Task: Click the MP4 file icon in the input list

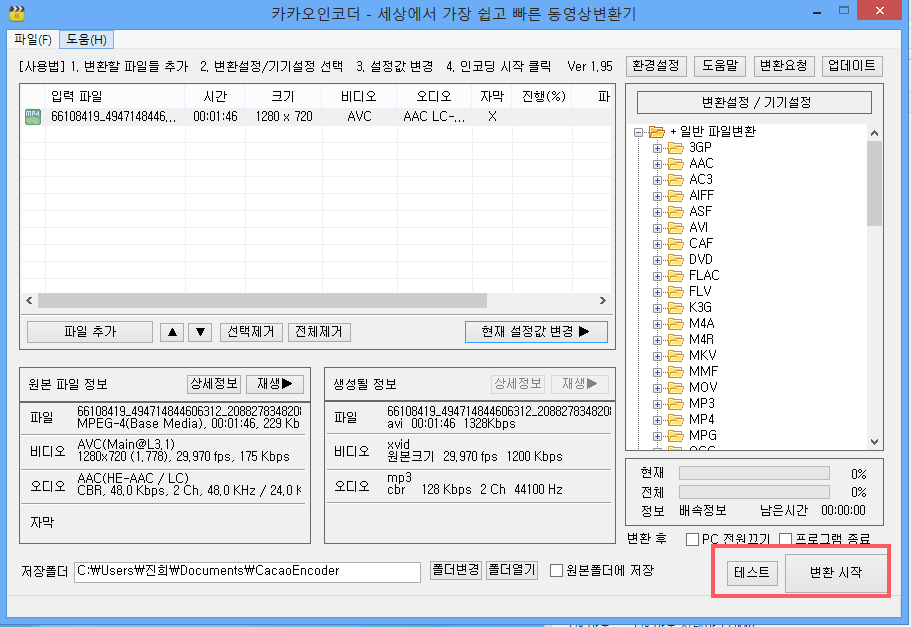Action: tap(33, 117)
